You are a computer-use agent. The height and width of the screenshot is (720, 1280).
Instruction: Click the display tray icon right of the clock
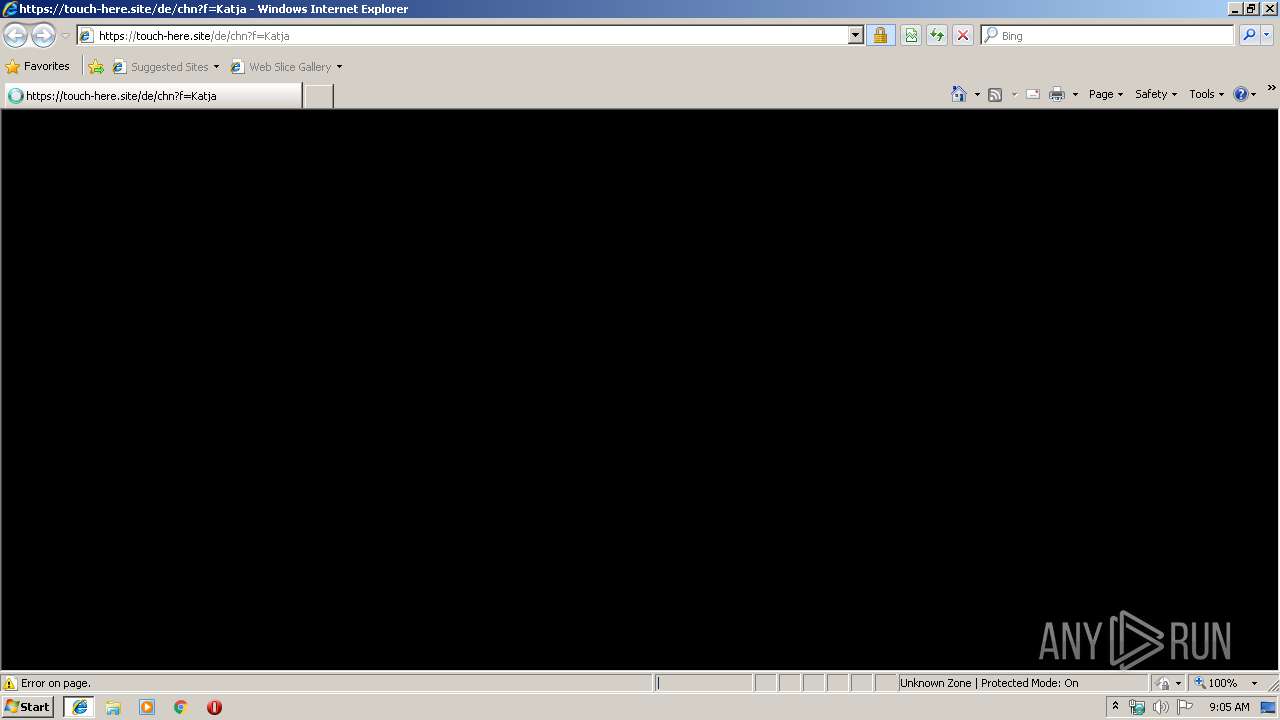[1269, 707]
